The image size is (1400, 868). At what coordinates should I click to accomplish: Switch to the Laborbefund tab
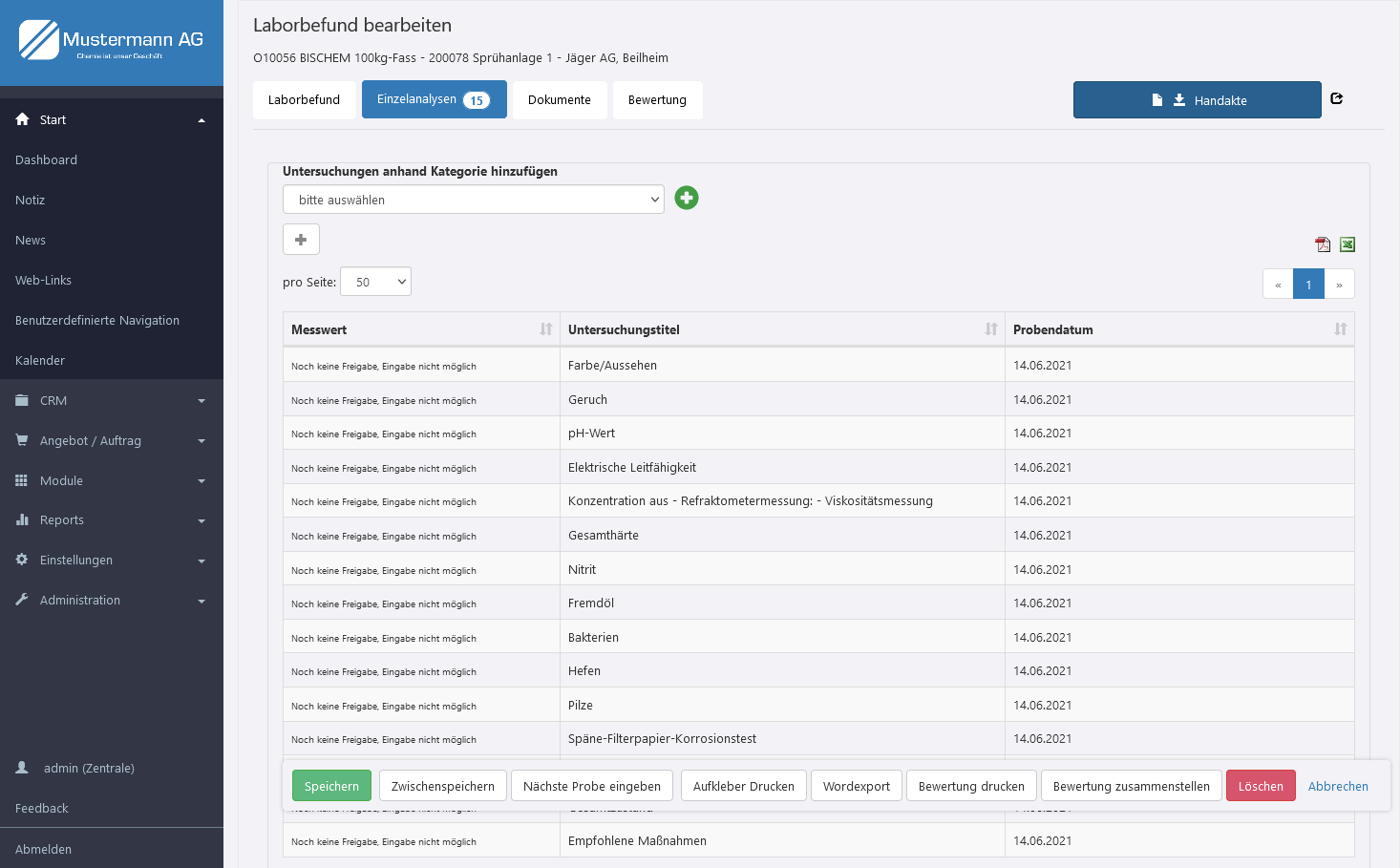click(x=304, y=100)
